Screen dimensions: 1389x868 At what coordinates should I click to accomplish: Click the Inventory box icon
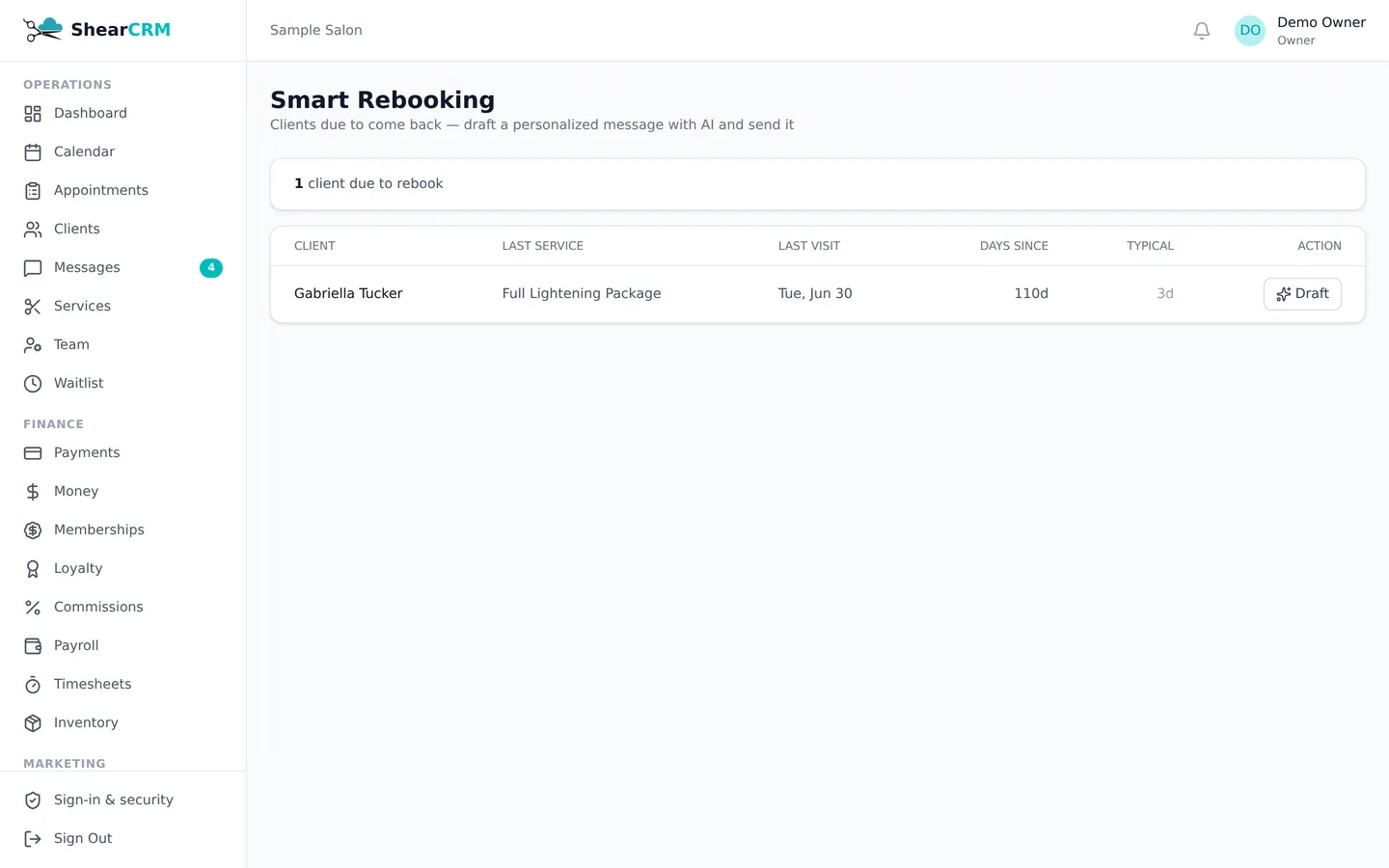coord(33,723)
